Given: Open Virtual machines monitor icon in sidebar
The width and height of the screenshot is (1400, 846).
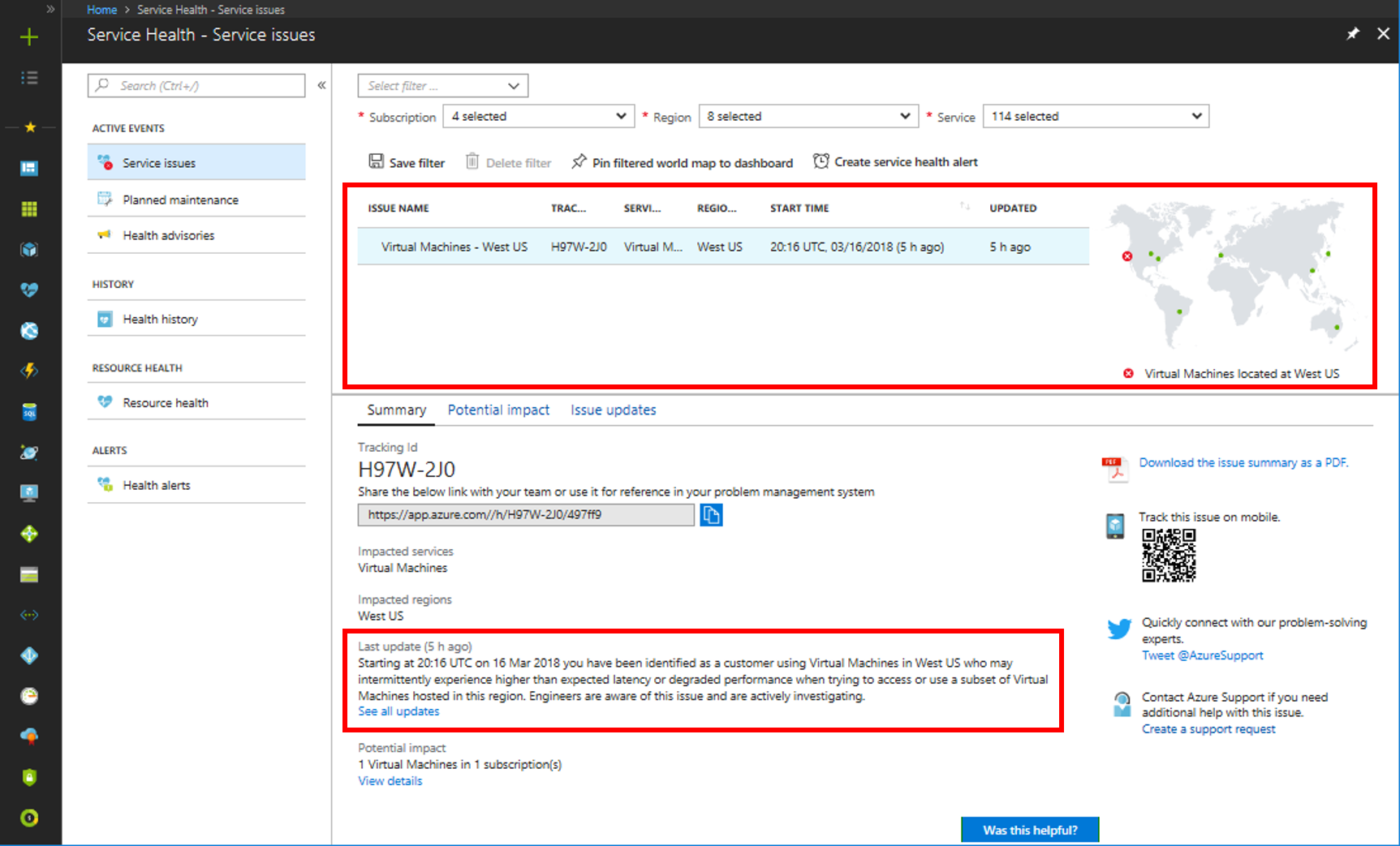Looking at the screenshot, I should [x=29, y=493].
